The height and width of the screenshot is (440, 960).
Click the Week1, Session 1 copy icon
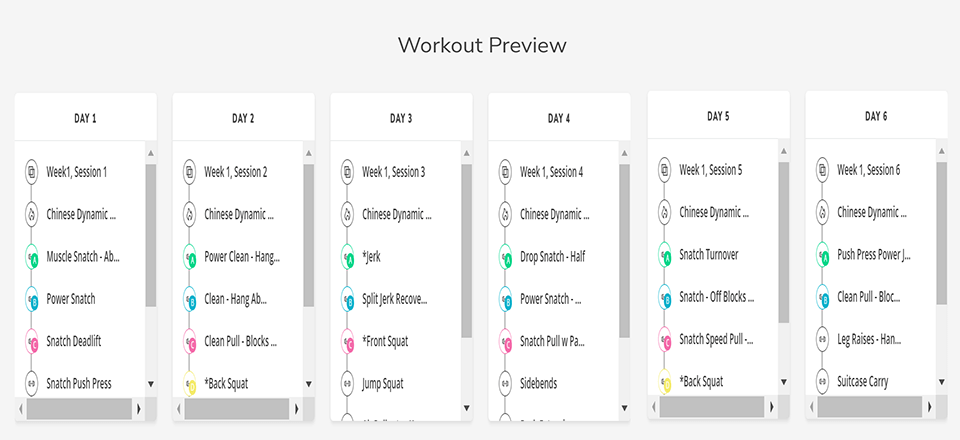point(32,173)
